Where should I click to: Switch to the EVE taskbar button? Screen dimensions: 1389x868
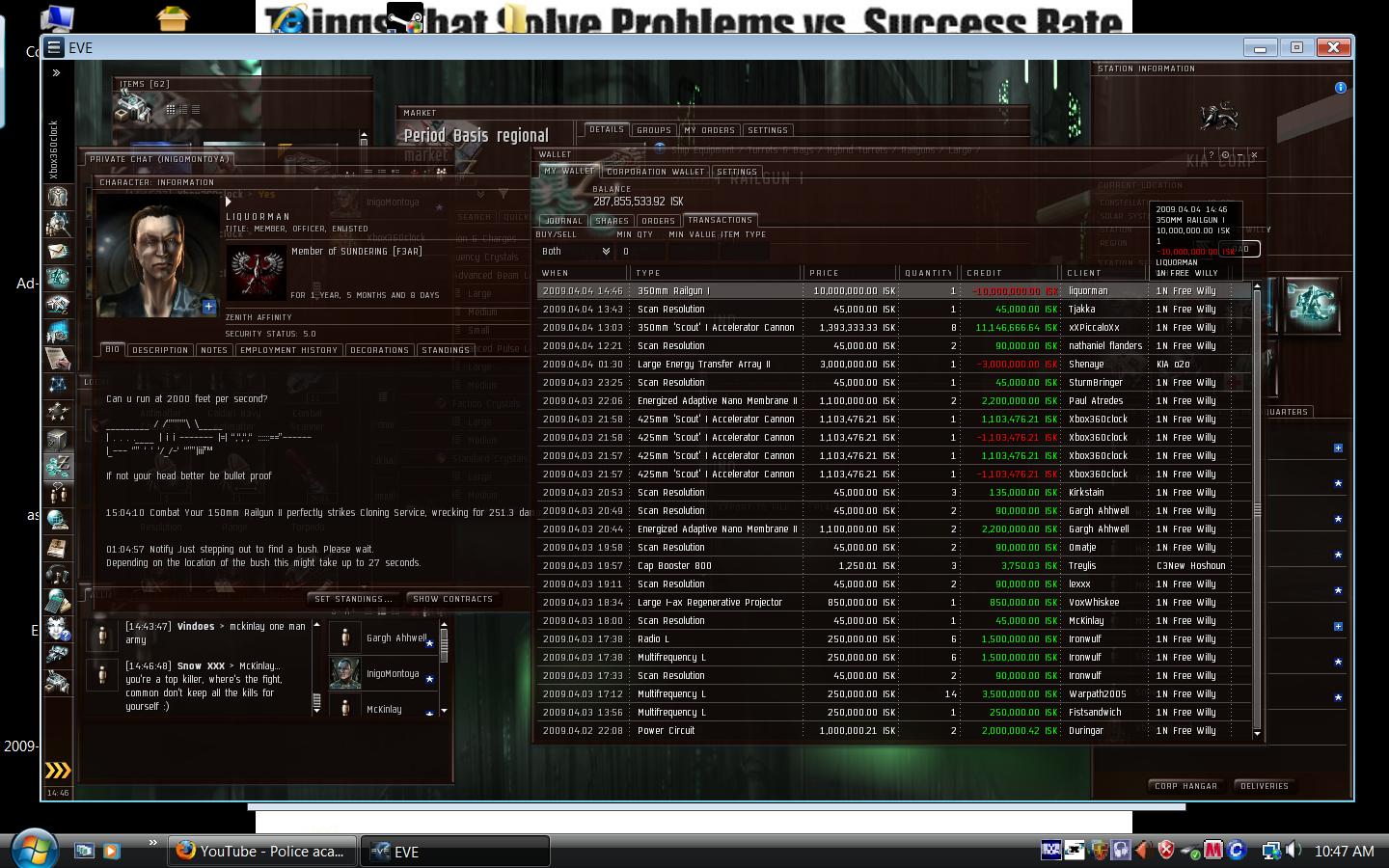[x=454, y=852]
